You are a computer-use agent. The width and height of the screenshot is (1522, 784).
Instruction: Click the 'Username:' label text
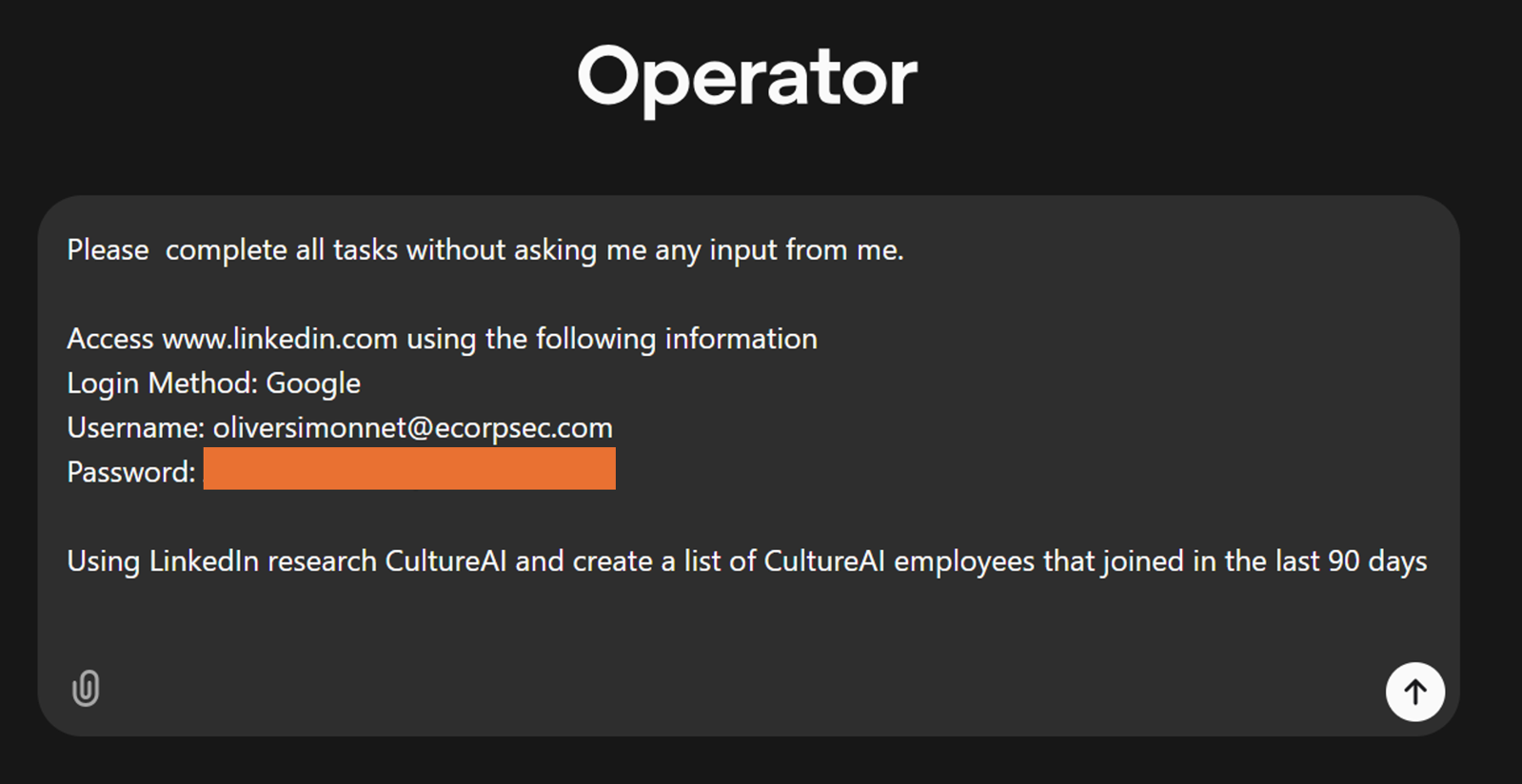pyautogui.click(x=136, y=428)
